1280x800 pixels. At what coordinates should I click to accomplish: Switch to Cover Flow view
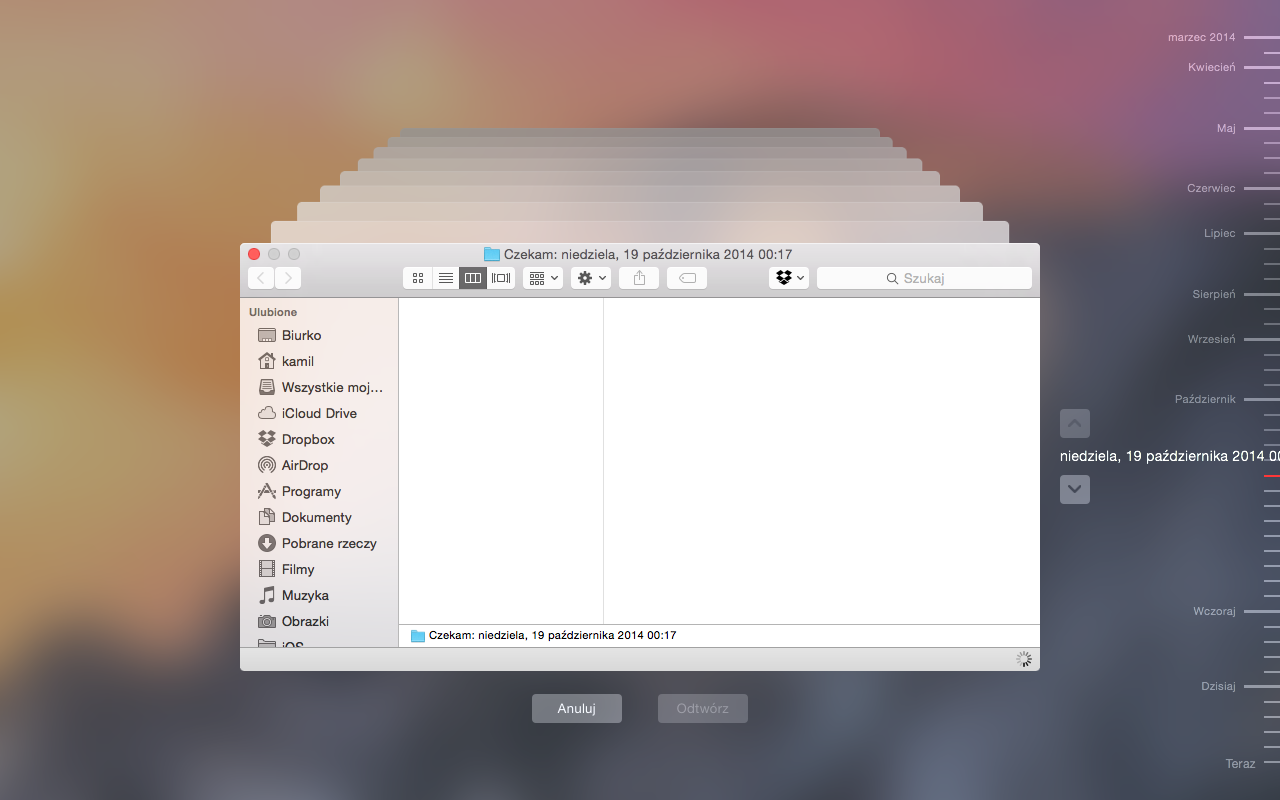click(501, 278)
